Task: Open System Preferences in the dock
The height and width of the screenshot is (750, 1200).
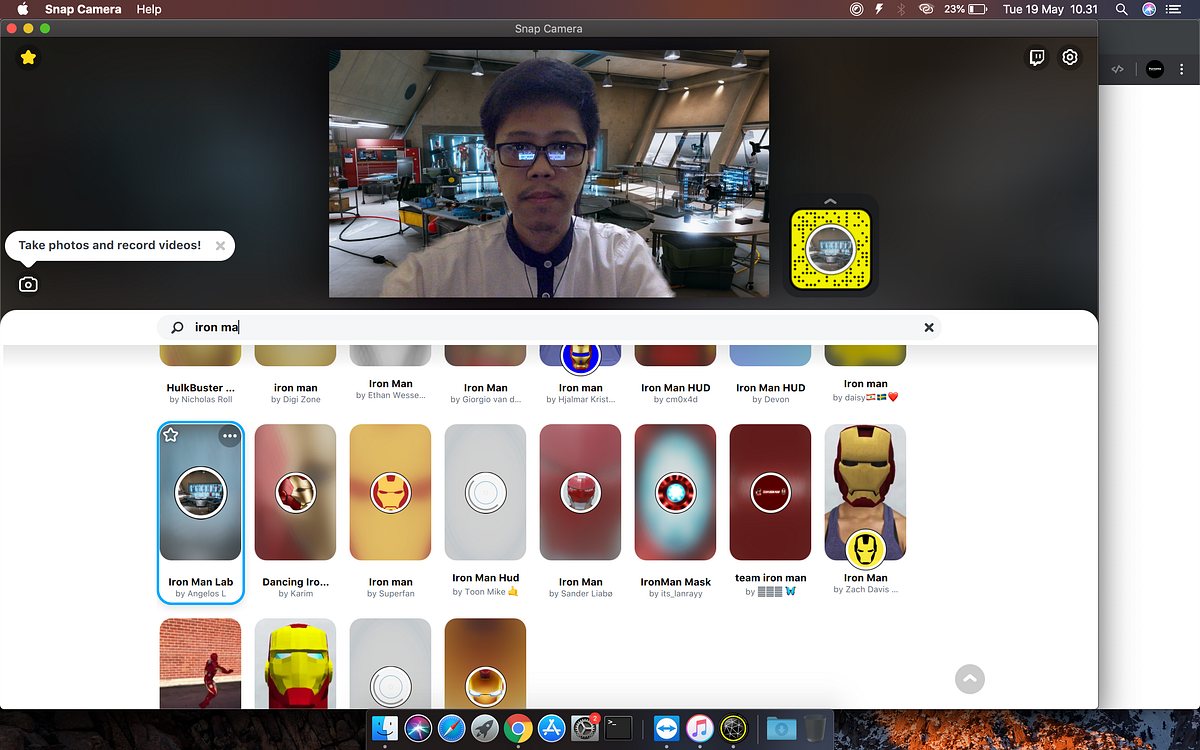Action: [585, 728]
